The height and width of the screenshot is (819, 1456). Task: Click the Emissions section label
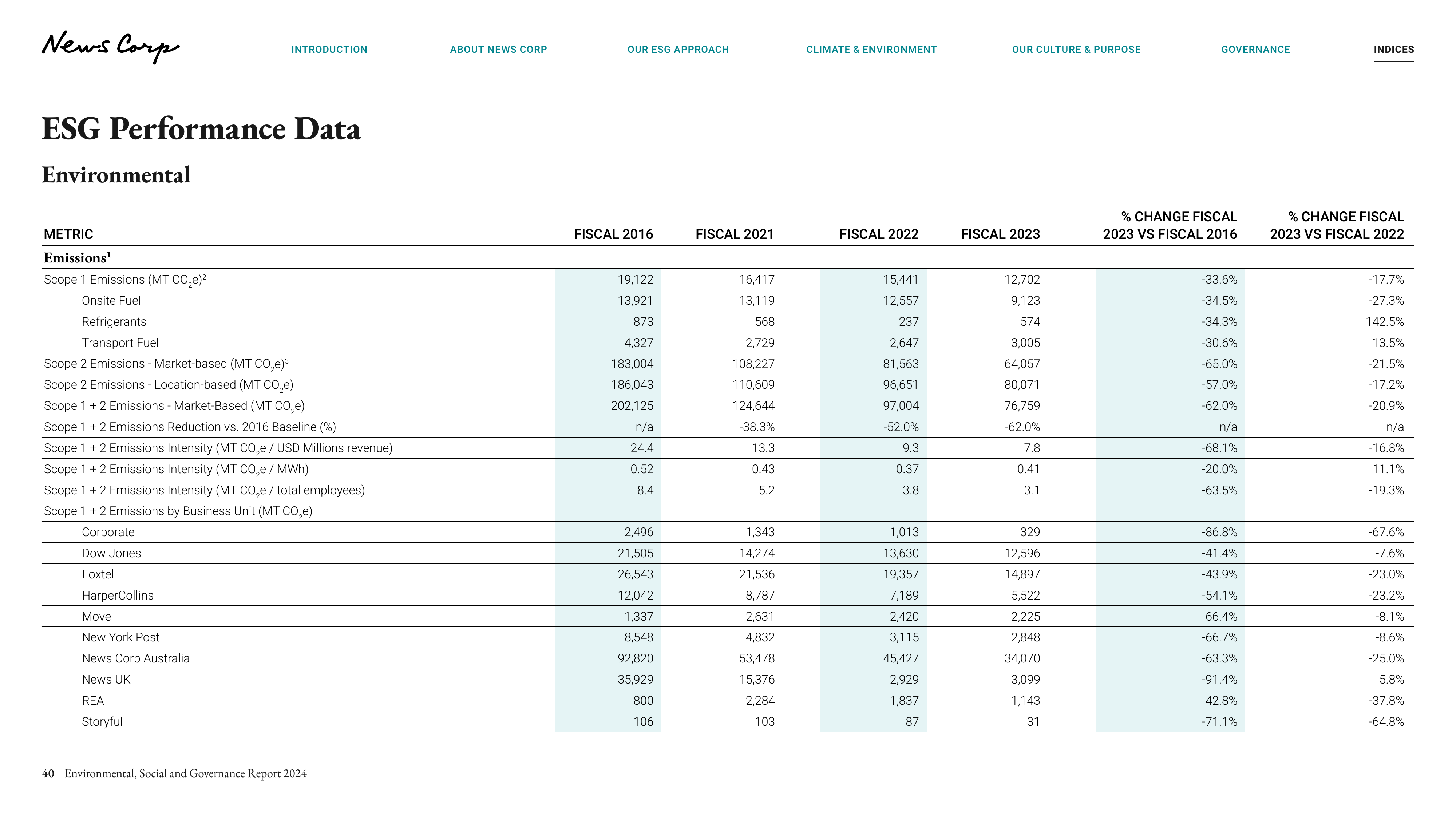tap(78, 258)
